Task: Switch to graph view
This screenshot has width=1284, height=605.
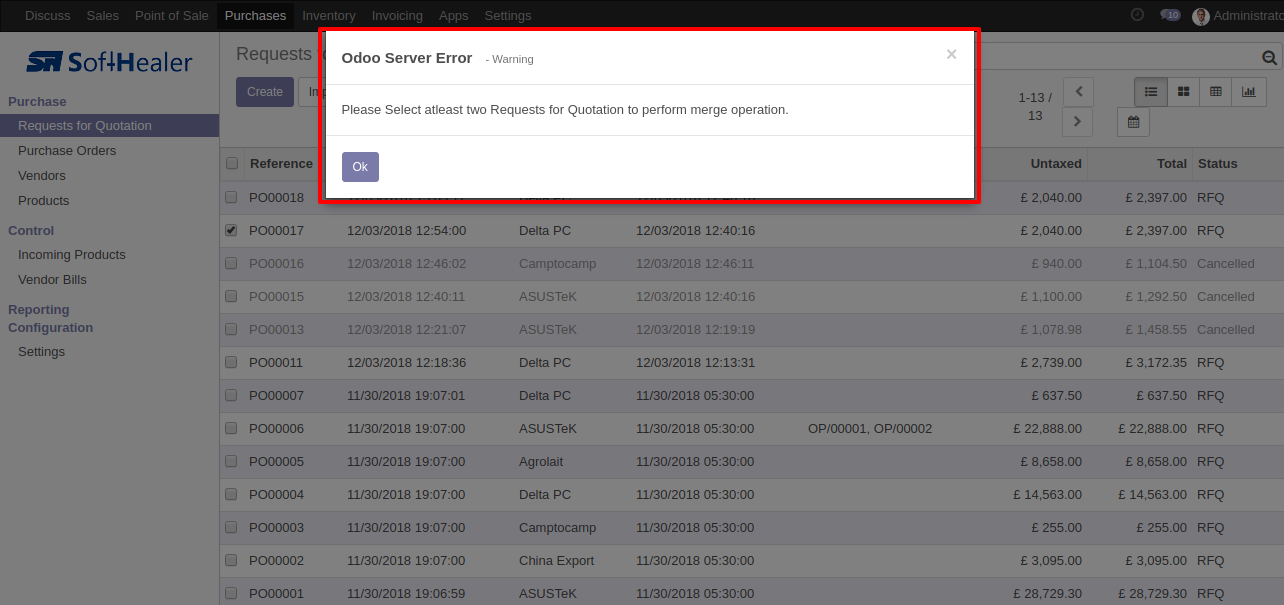Action: (x=1248, y=91)
